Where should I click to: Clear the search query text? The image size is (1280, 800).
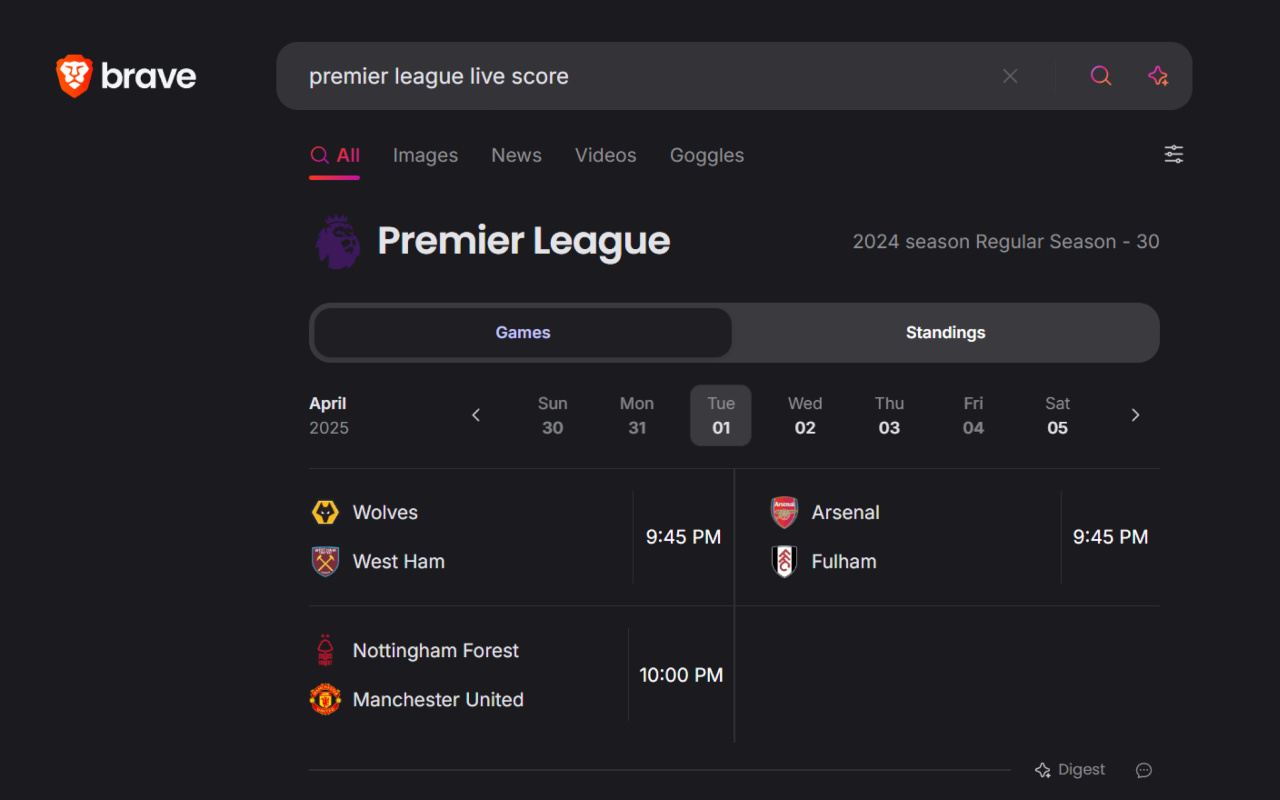click(x=1010, y=76)
